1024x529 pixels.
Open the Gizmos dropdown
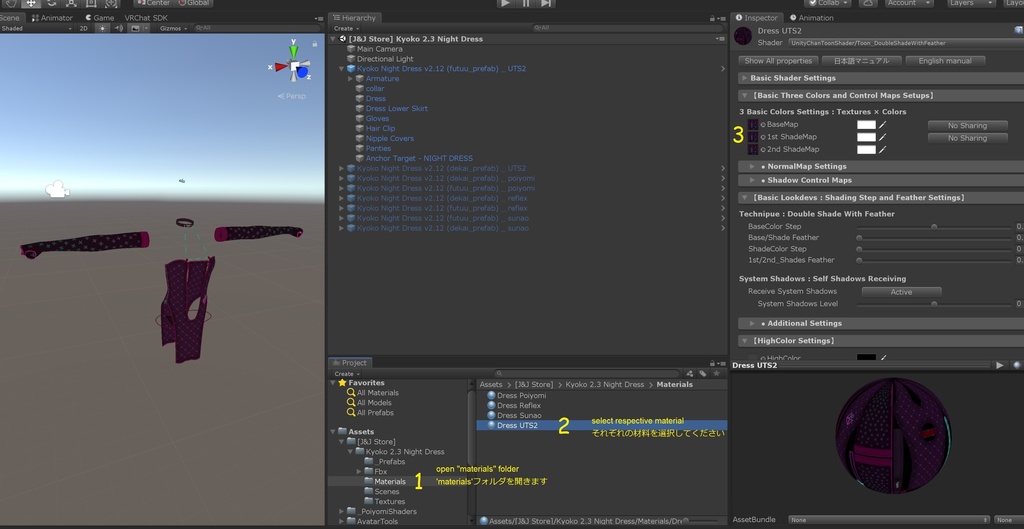click(174, 28)
